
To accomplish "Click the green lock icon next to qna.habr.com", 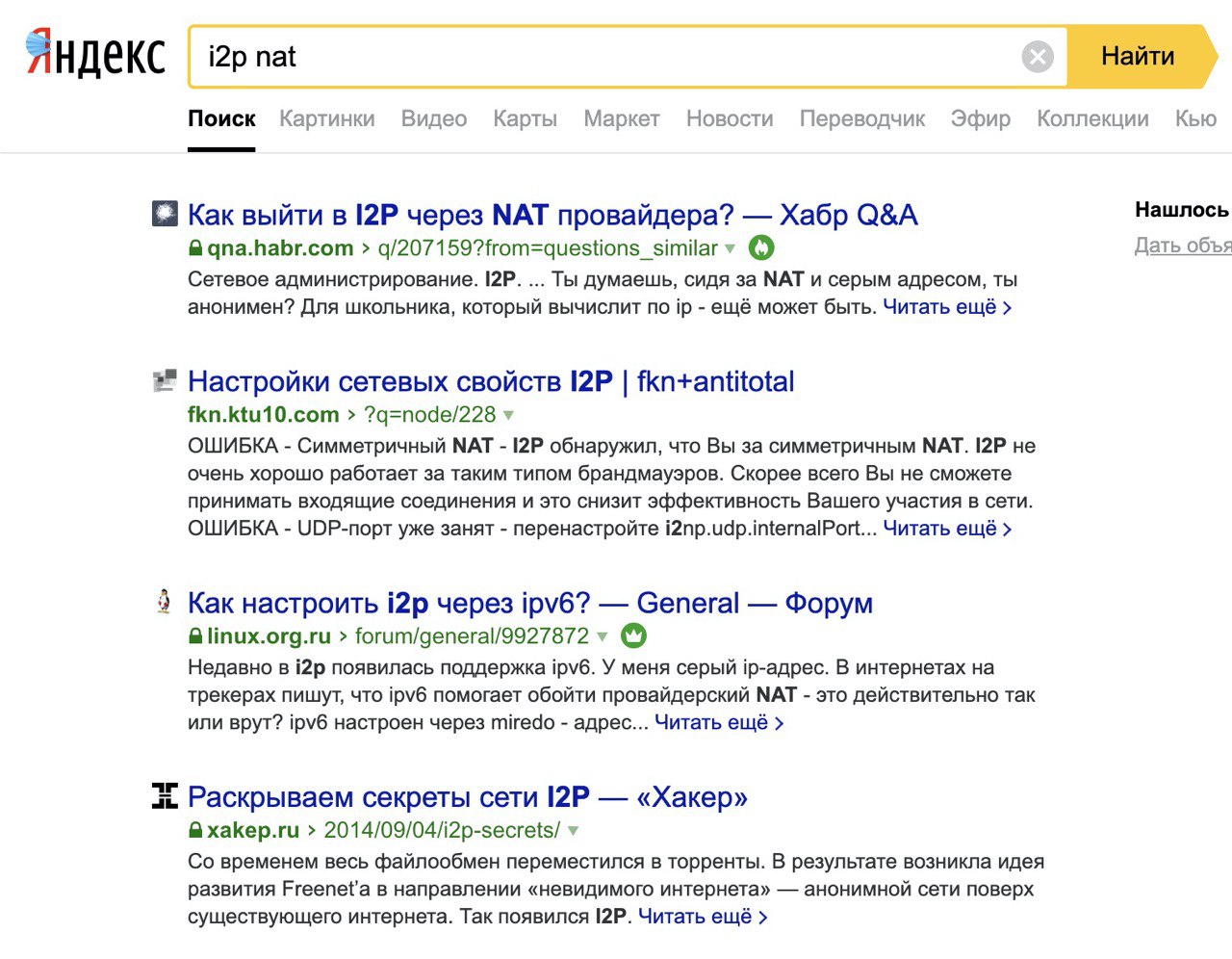I will click(195, 248).
